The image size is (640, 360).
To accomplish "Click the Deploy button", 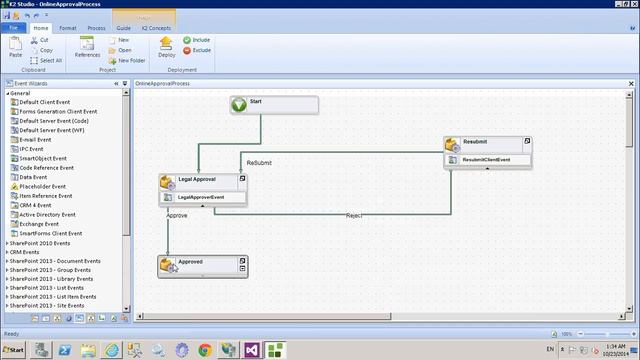I will click(166, 47).
